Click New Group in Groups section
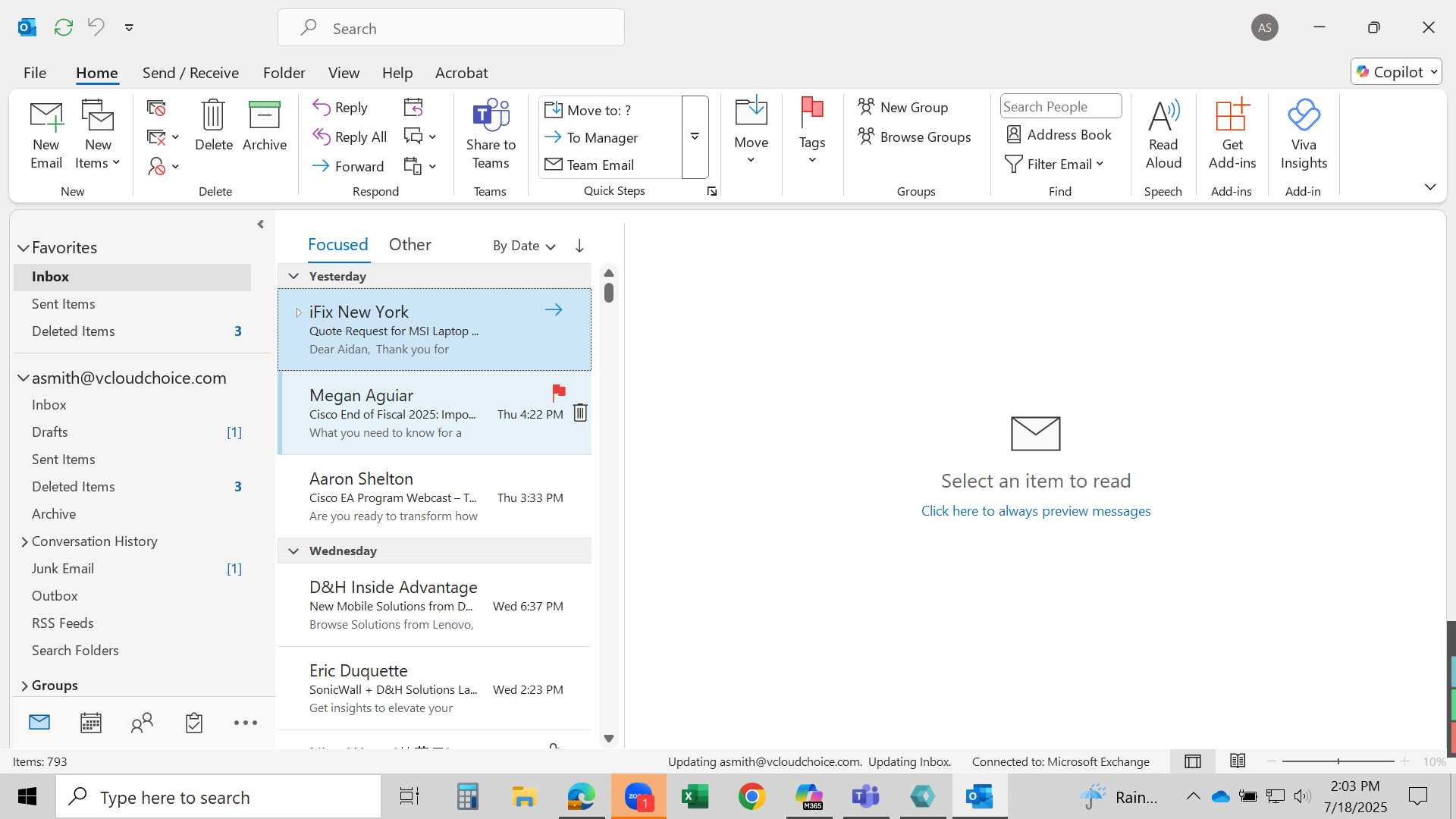1456x819 pixels. pyautogui.click(x=903, y=107)
